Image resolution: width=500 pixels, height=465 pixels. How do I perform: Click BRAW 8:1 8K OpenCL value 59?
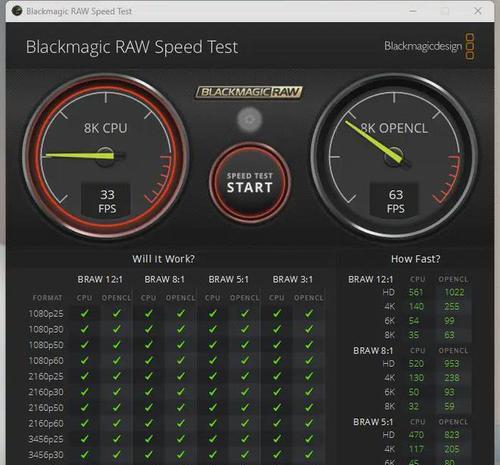pos(449,407)
